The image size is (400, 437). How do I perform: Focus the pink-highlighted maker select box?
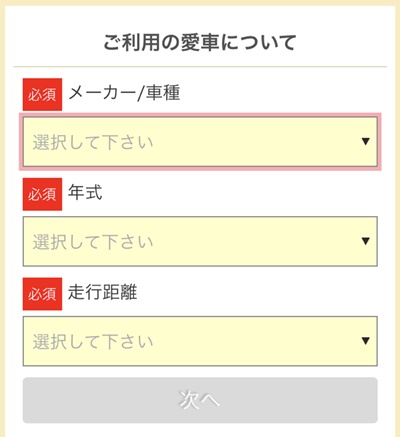(200, 142)
